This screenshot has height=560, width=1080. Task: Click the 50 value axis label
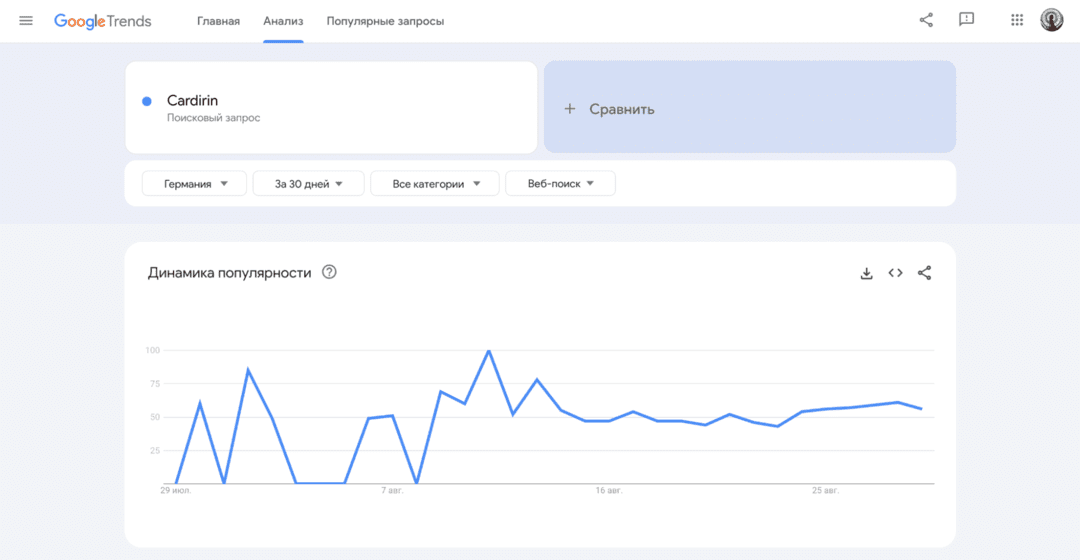[x=155, y=417]
